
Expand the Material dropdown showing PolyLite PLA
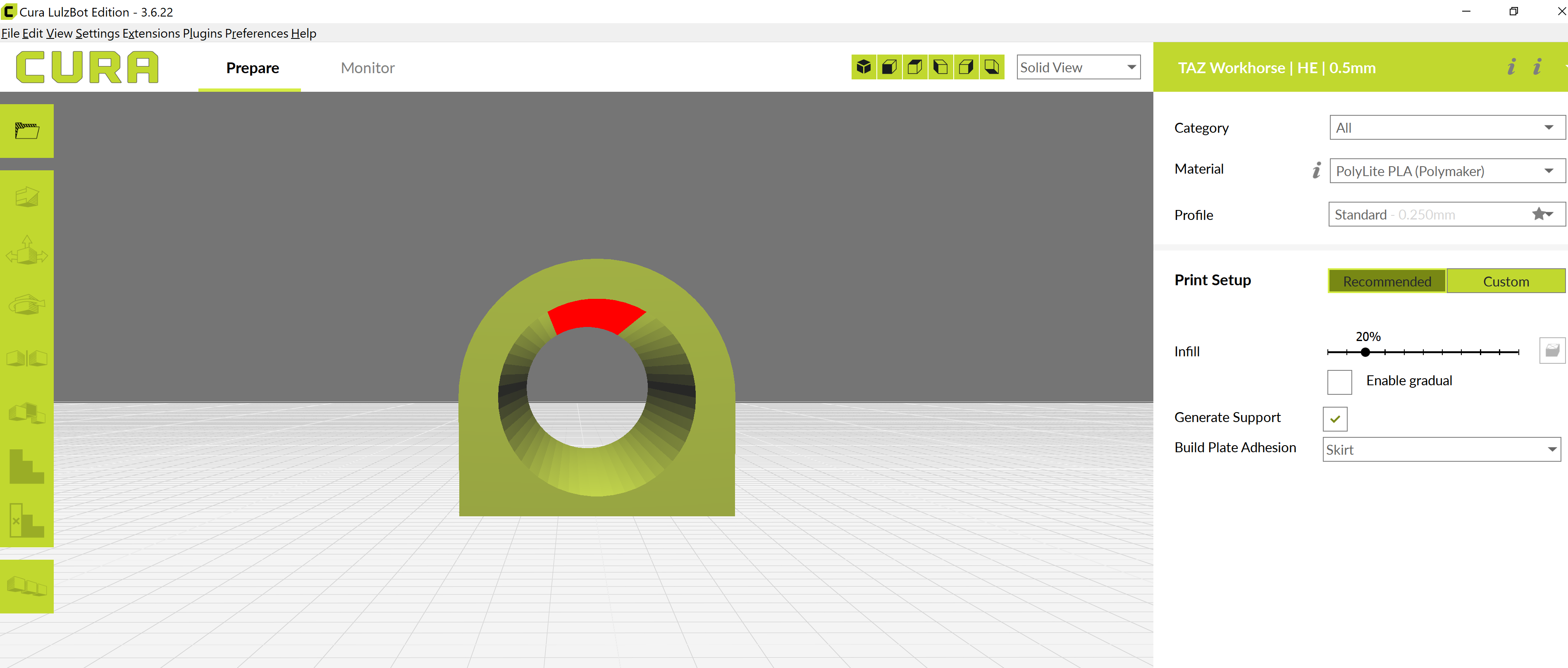1446,171
